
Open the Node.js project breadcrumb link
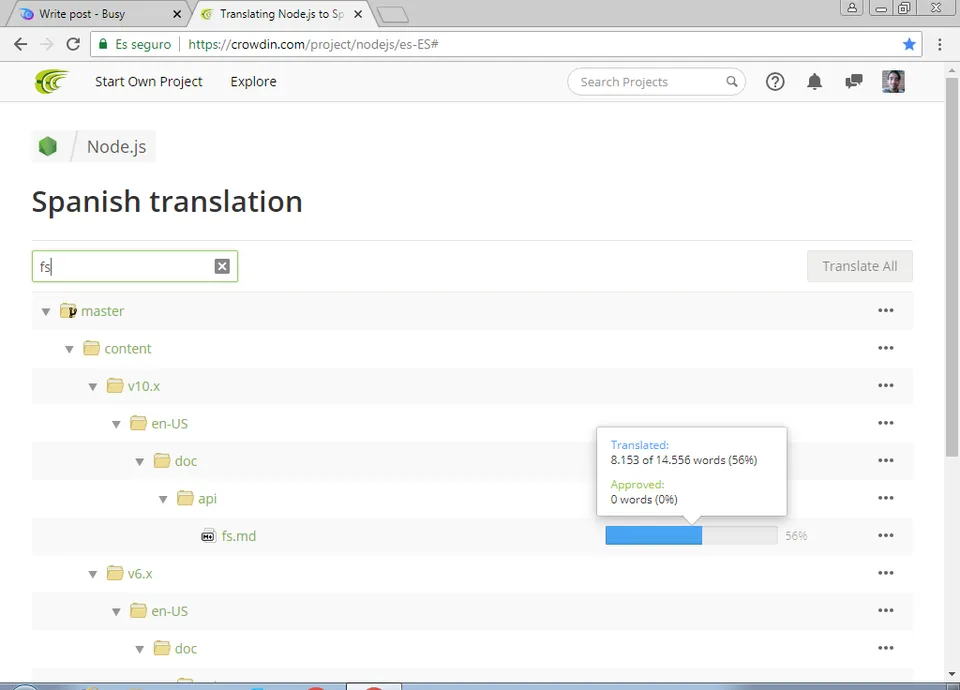(x=116, y=147)
